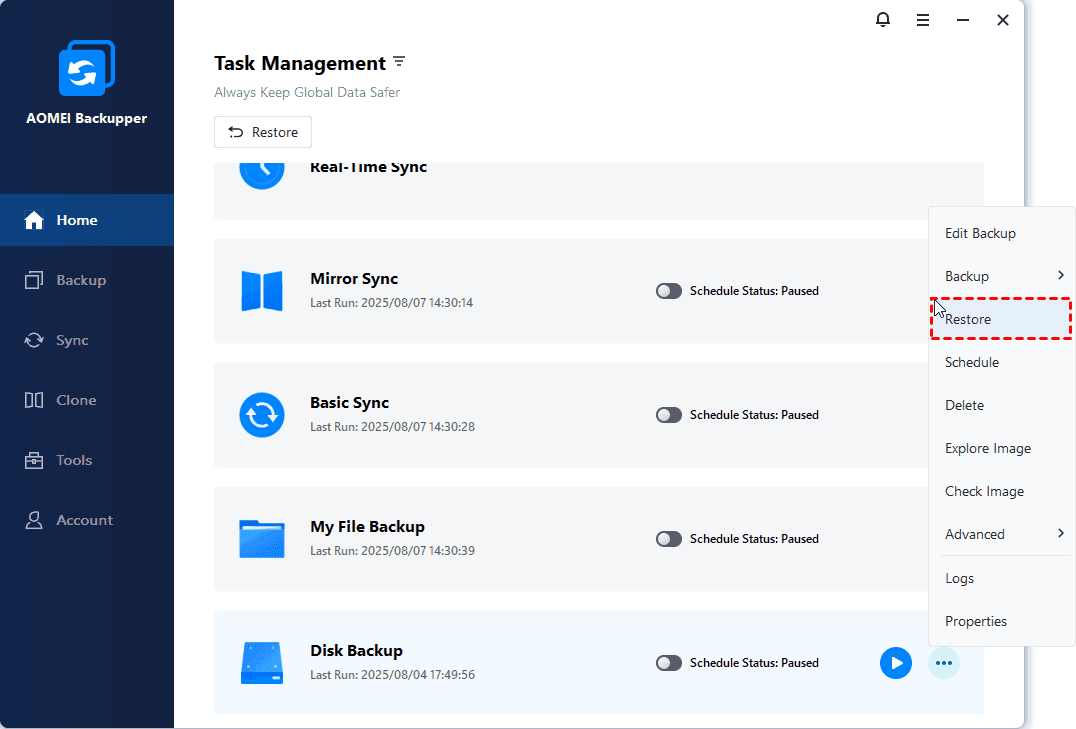
Task: Click the Real-Time Sync task title
Action: tap(369, 167)
